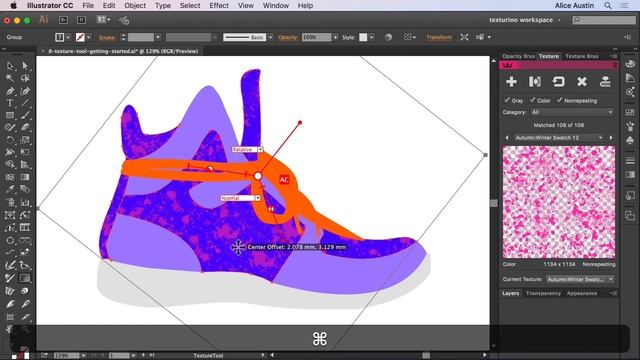The height and width of the screenshot is (360, 640).
Task: Toggle the Gray checkbox
Action: click(x=507, y=100)
